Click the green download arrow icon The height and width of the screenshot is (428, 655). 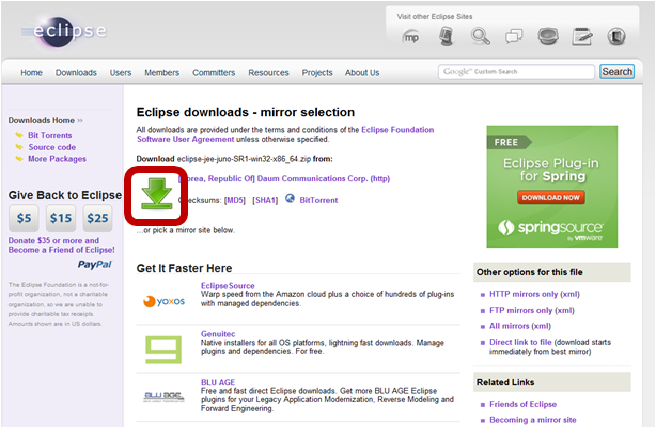coord(157,193)
